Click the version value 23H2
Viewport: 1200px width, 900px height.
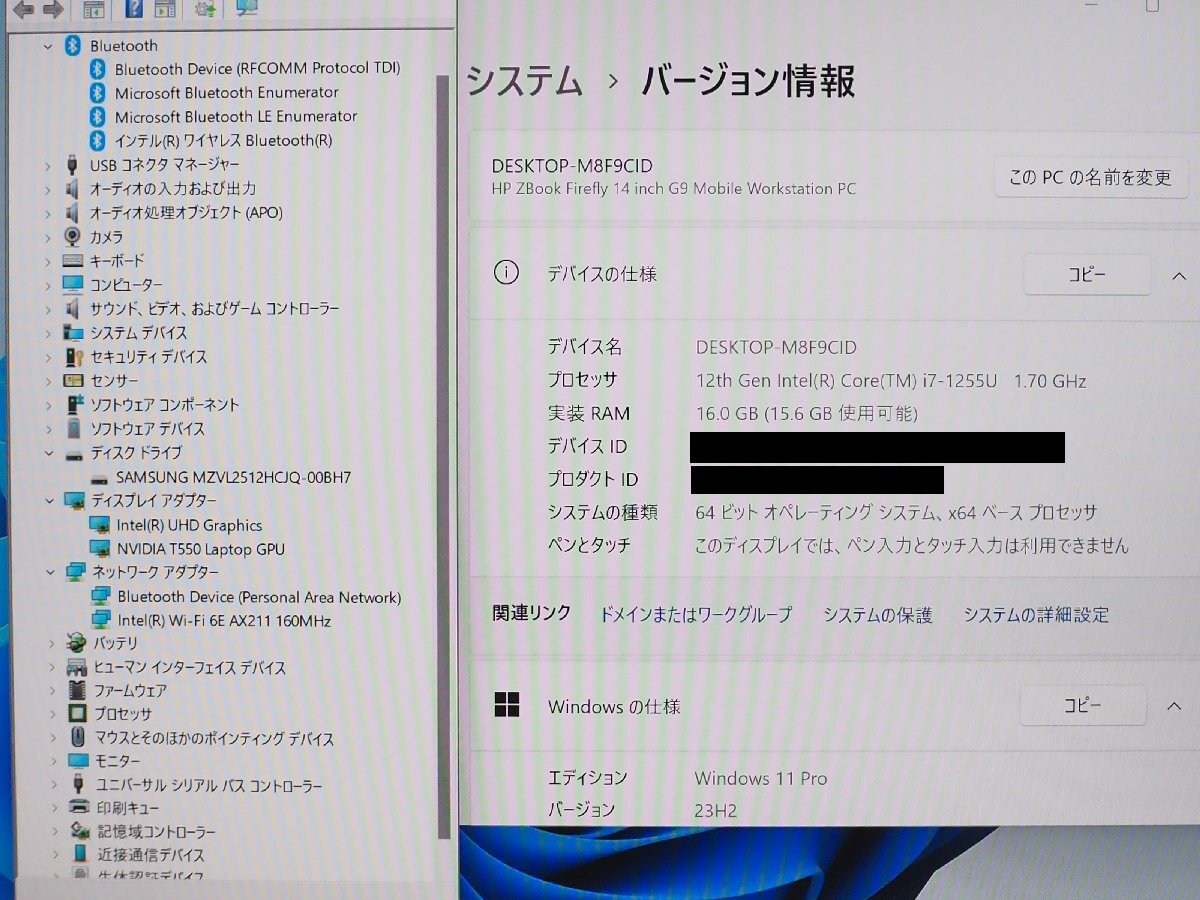coord(716,810)
